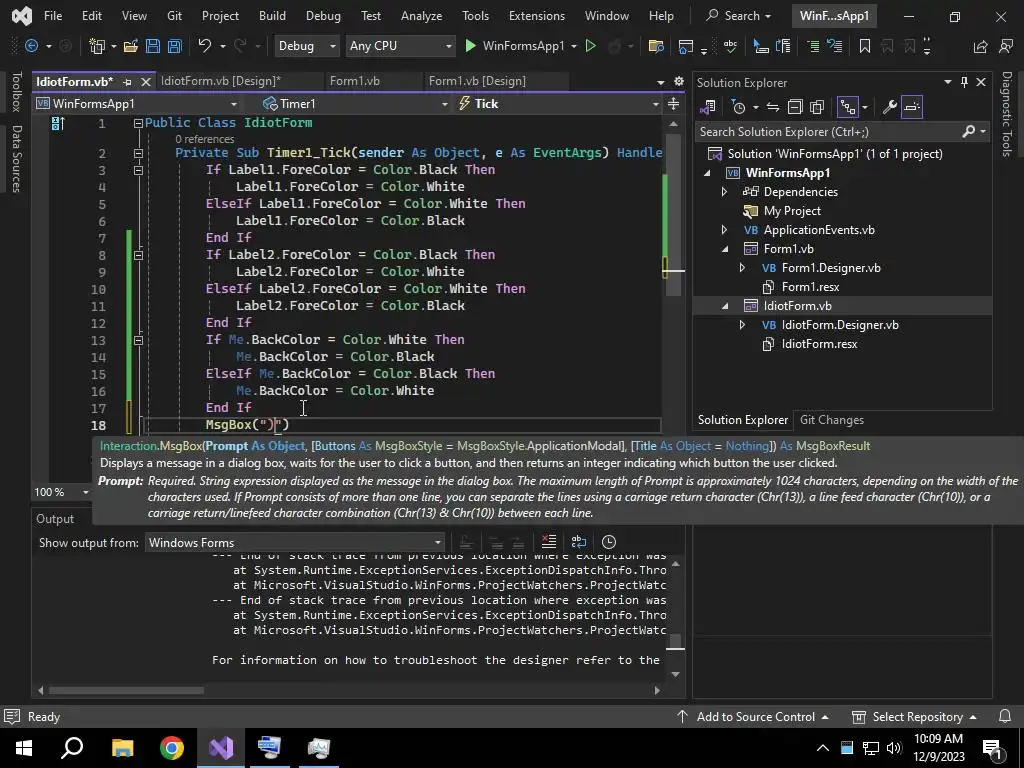This screenshot has height=768, width=1024.
Task: Open the Any CPU platform dropdown
Action: coord(400,46)
